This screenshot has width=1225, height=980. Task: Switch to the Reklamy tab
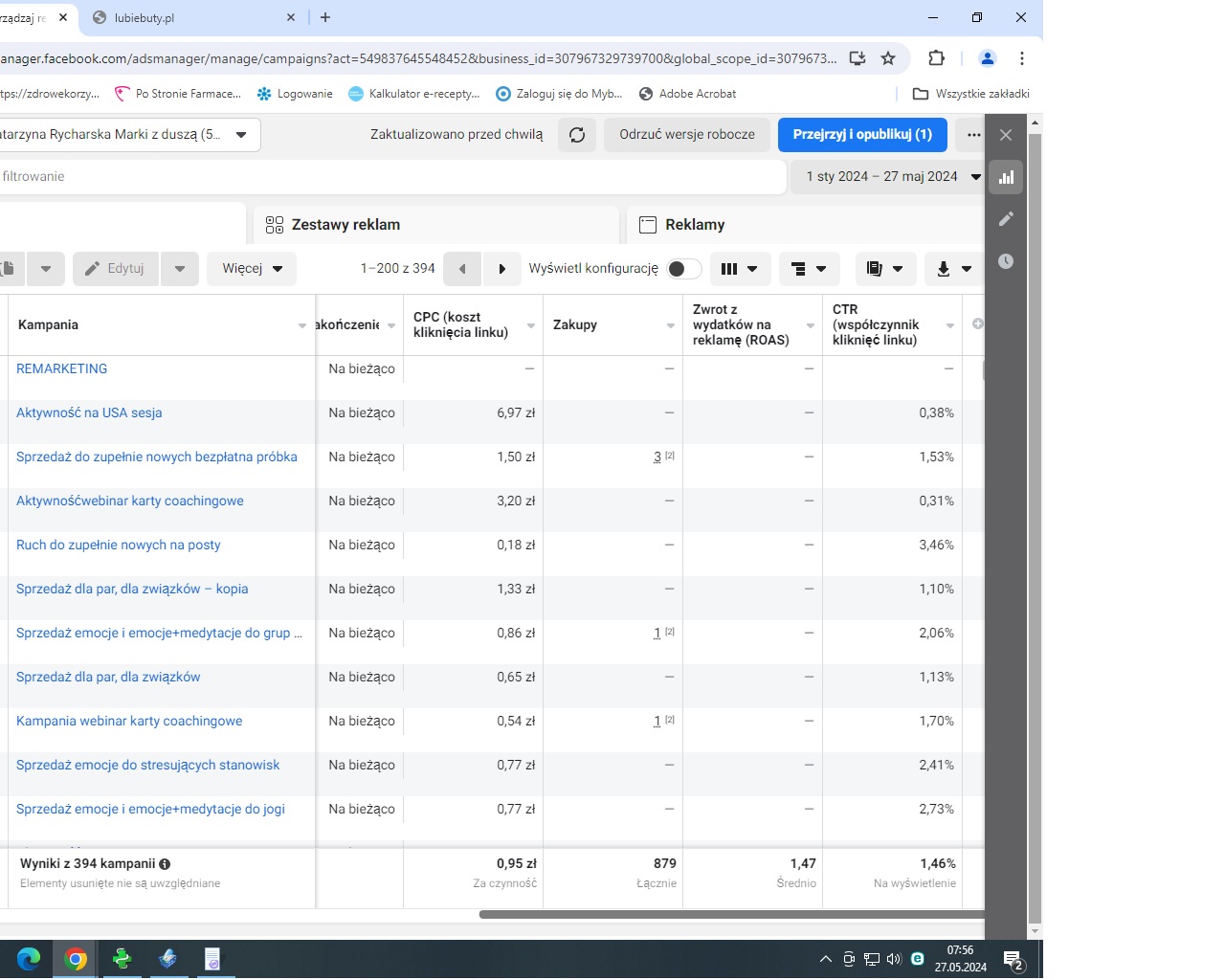[x=806, y=225]
